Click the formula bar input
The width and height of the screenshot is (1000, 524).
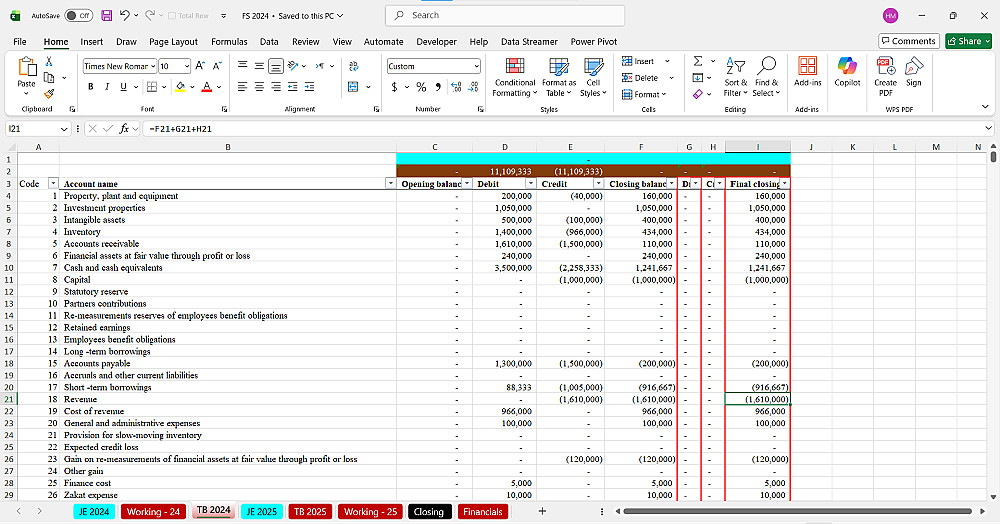point(564,129)
